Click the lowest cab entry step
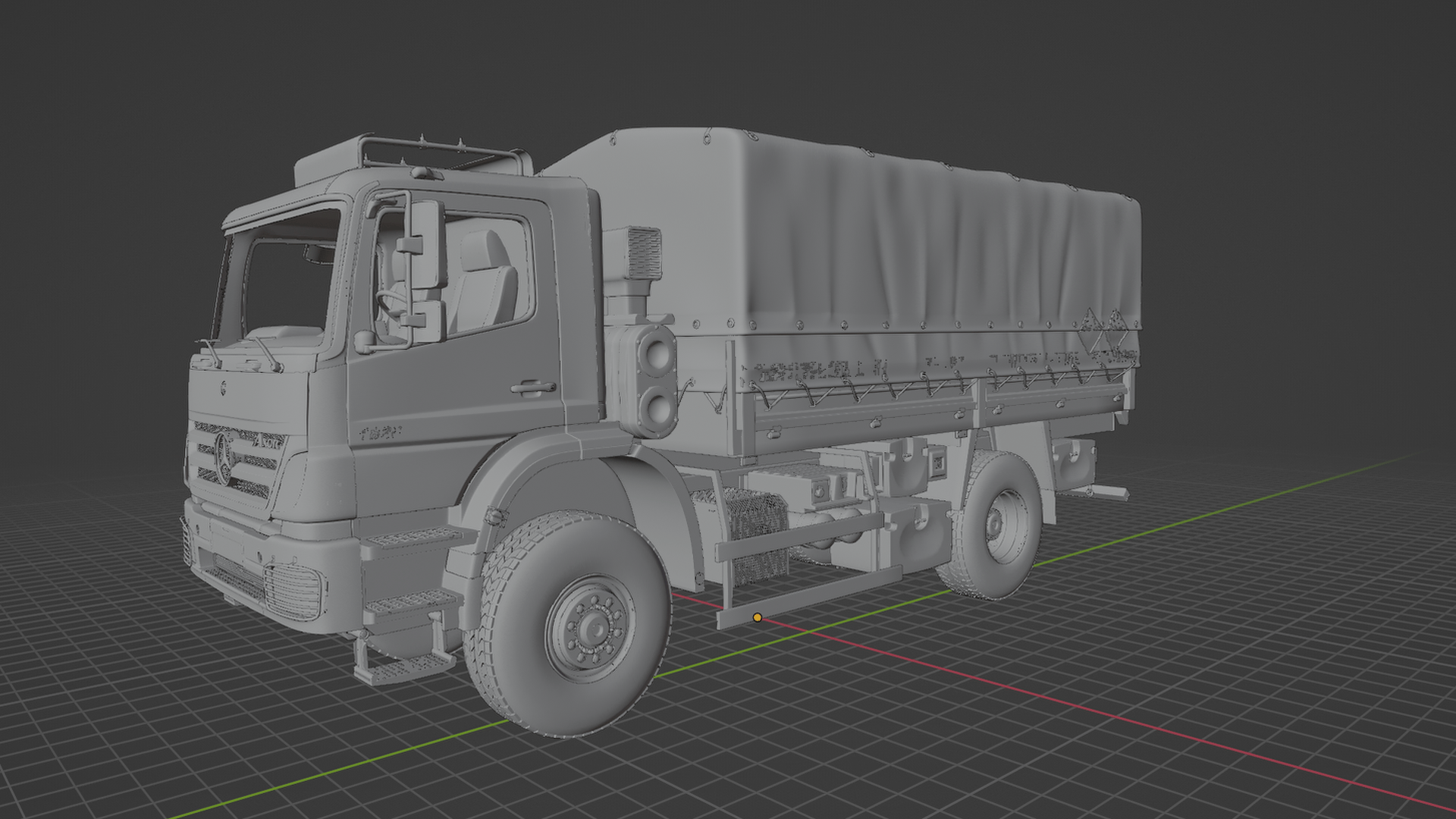The height and width of the screenshot is (819, 1456). click(x=404, y=668)
